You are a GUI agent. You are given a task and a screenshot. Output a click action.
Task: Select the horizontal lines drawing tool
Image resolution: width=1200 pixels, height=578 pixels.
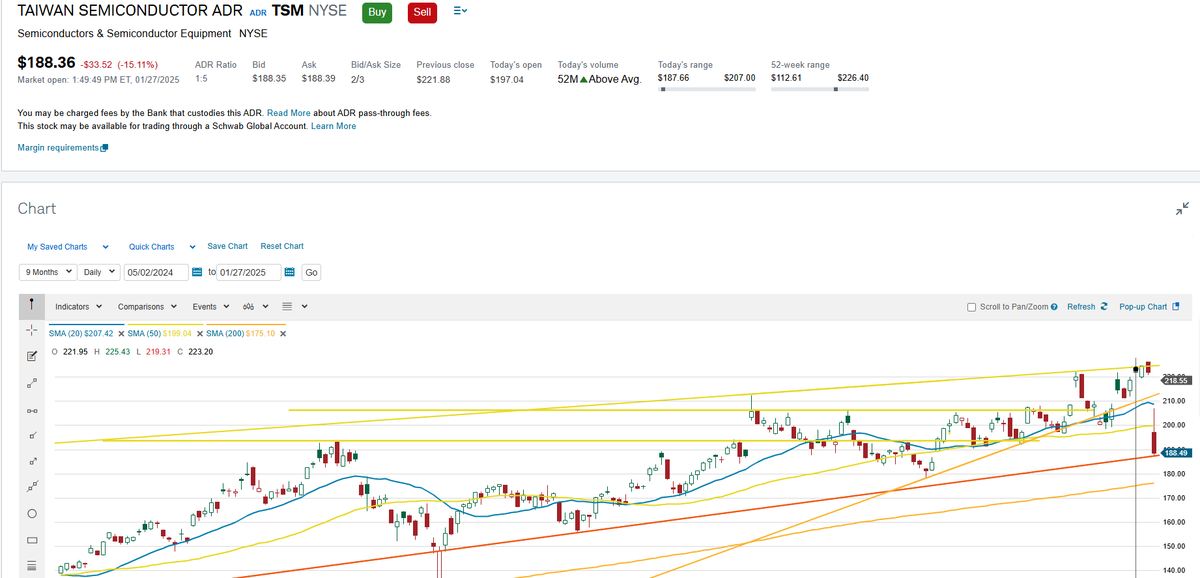31,565
